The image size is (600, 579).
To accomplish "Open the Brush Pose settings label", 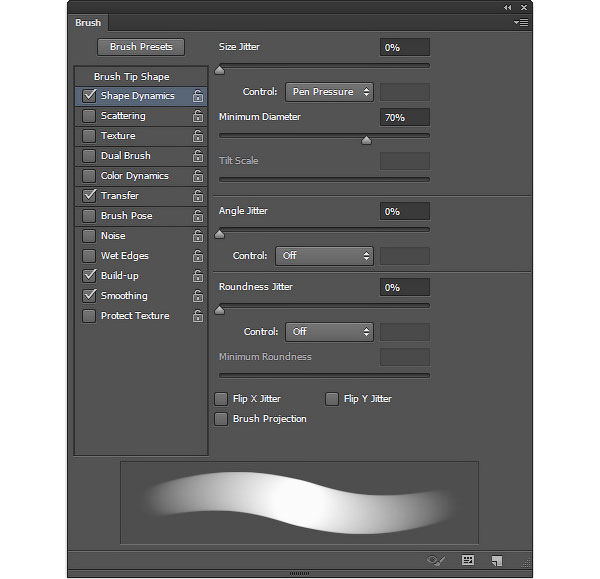I will pos(126,216).
